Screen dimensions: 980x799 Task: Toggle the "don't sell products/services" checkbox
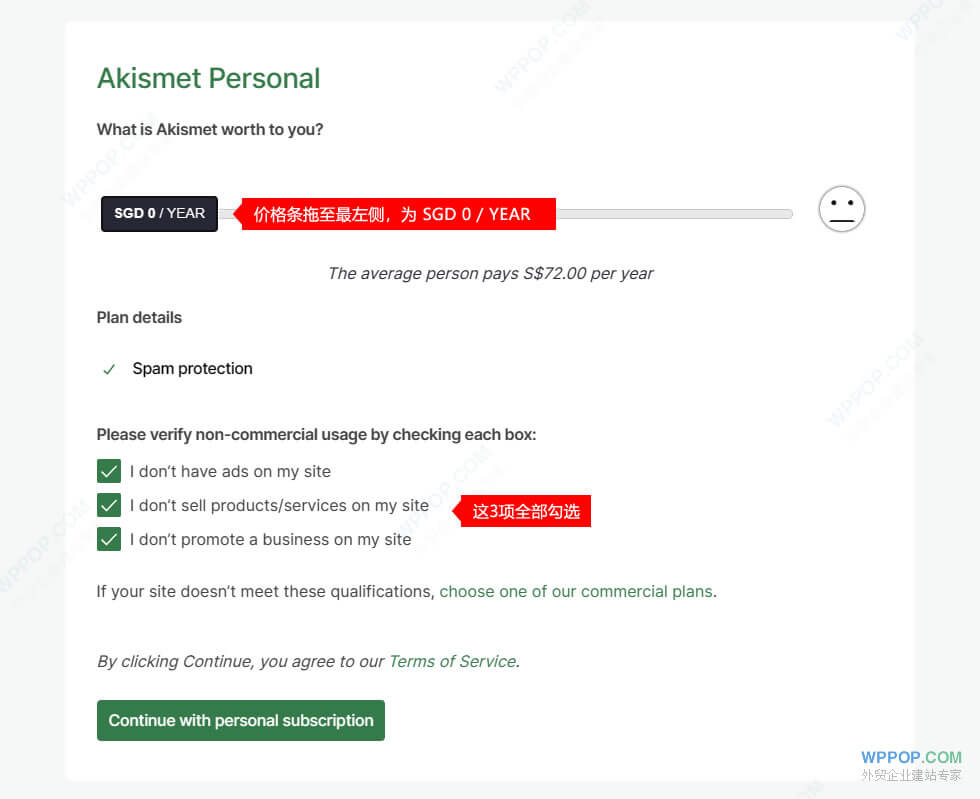pyautogui.click(x=109, y=505)
